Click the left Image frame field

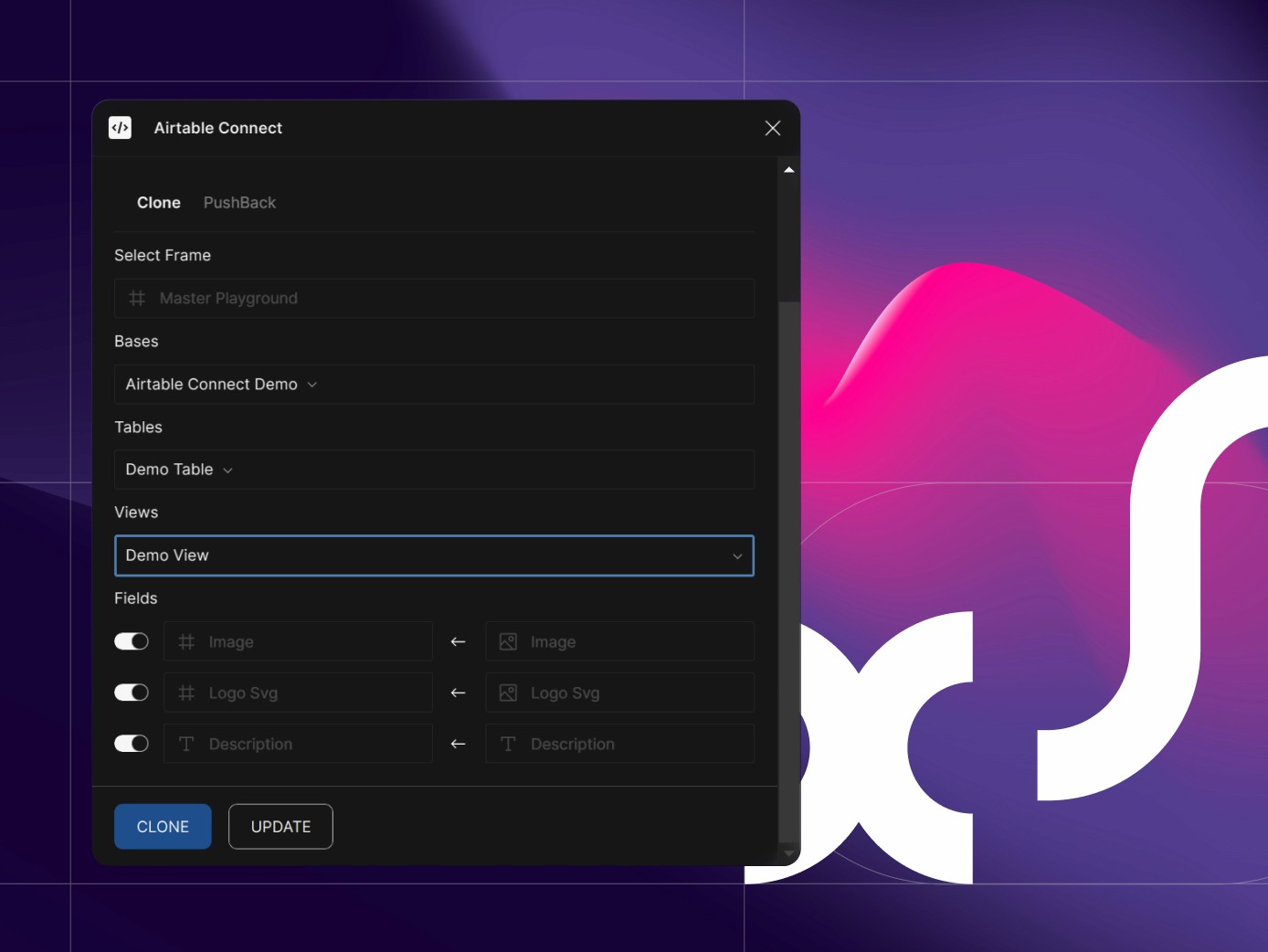pos(298,641)
